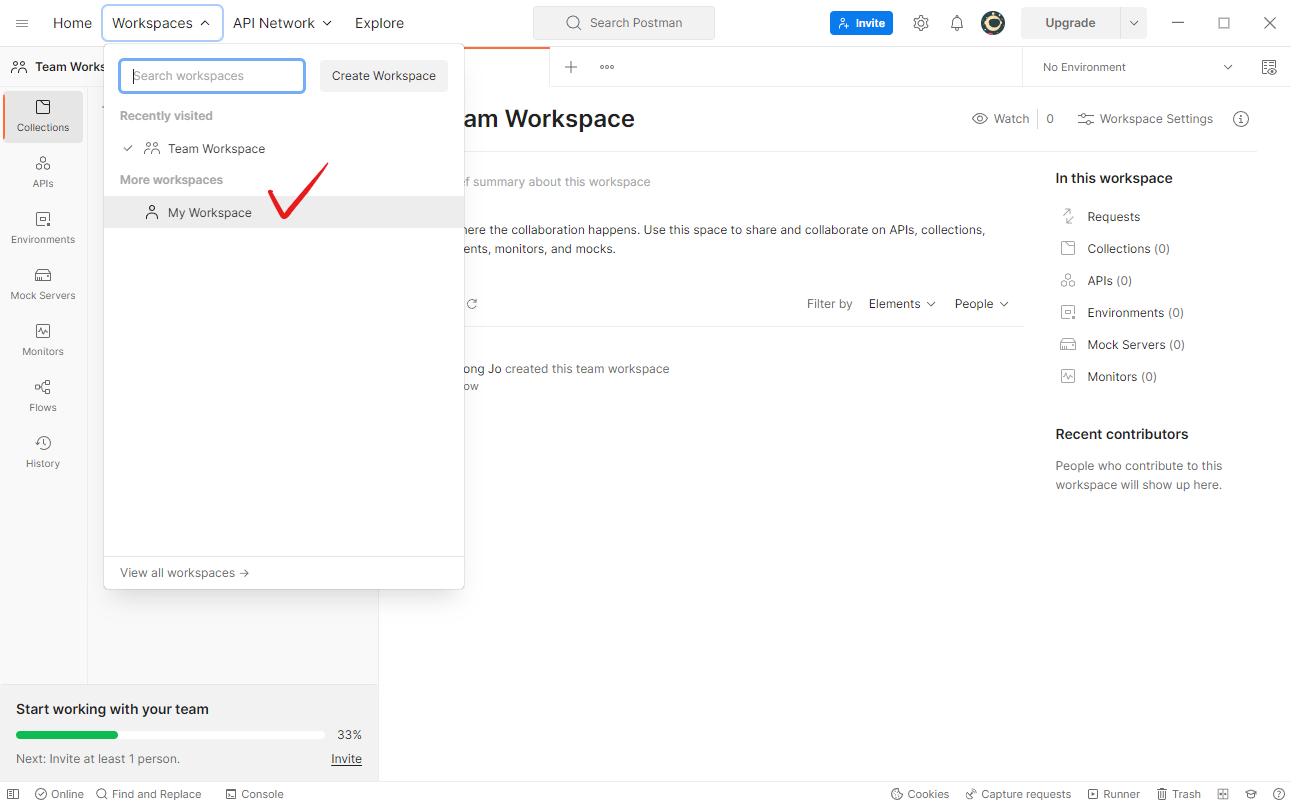Image resolution: width=1291 pixels, height=805 pixels.
Task: Open Trash in status bar
Action: pos(1179,794)
